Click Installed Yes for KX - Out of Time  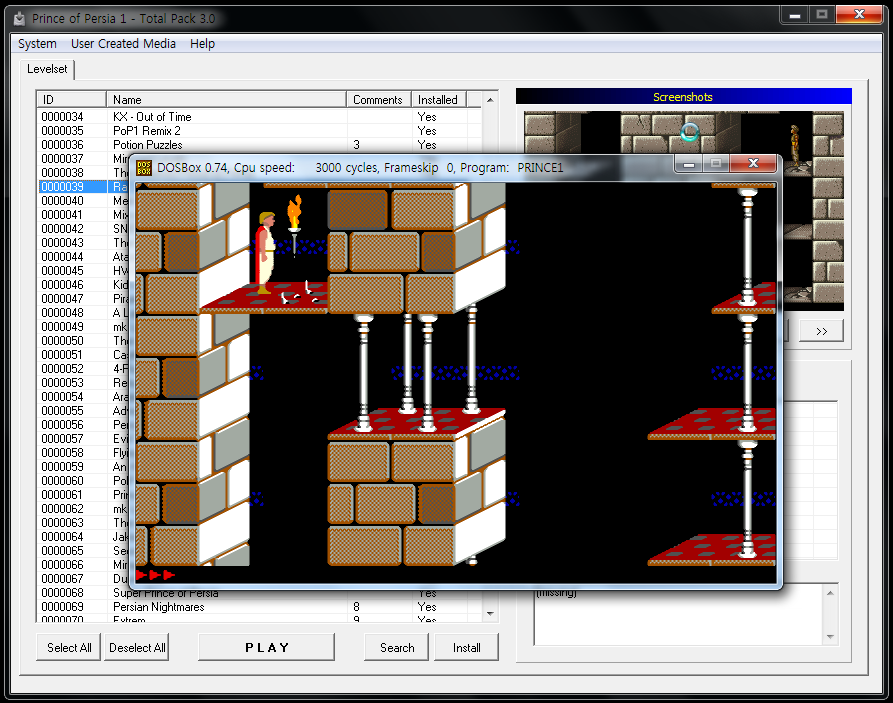[x=427, y=117]
